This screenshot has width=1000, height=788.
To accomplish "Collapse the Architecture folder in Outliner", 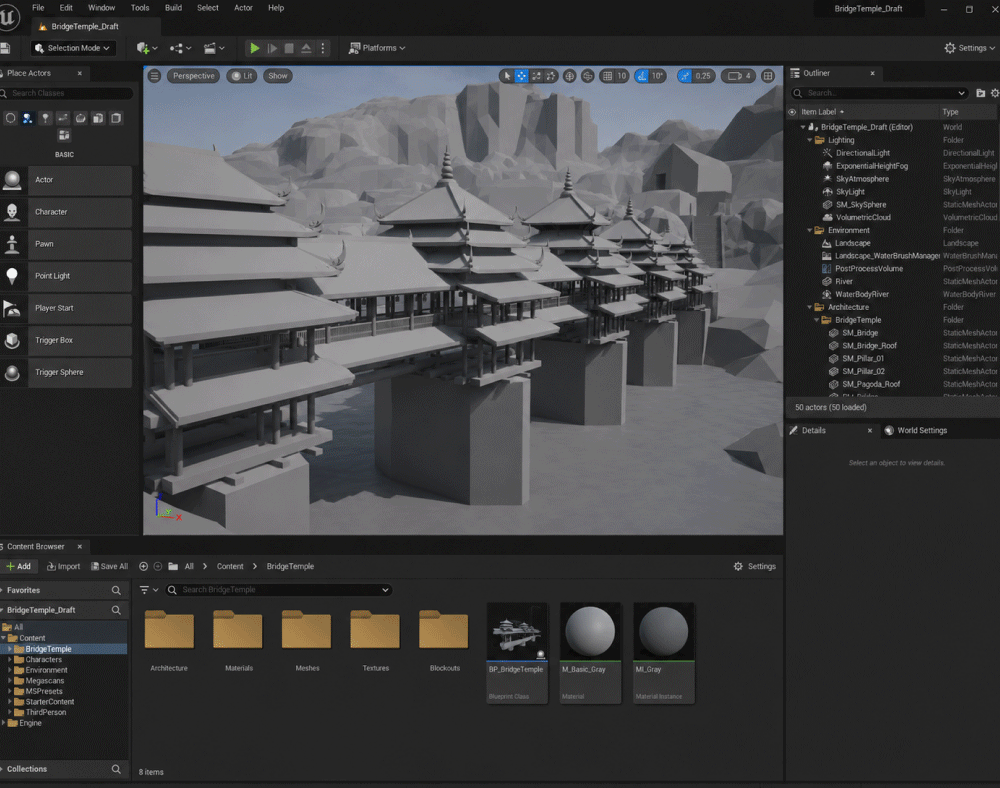I will point(810,307).
